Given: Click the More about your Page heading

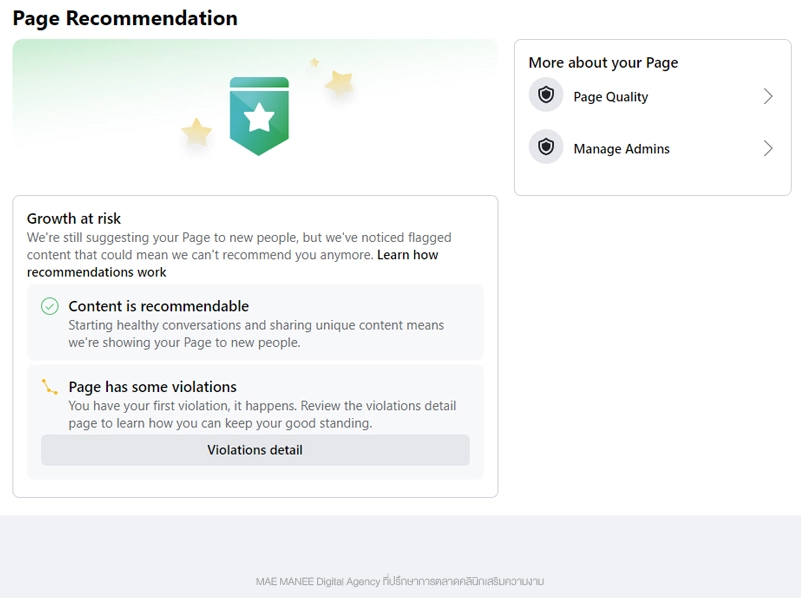Looking at the screenshot, I should point(603,62).
